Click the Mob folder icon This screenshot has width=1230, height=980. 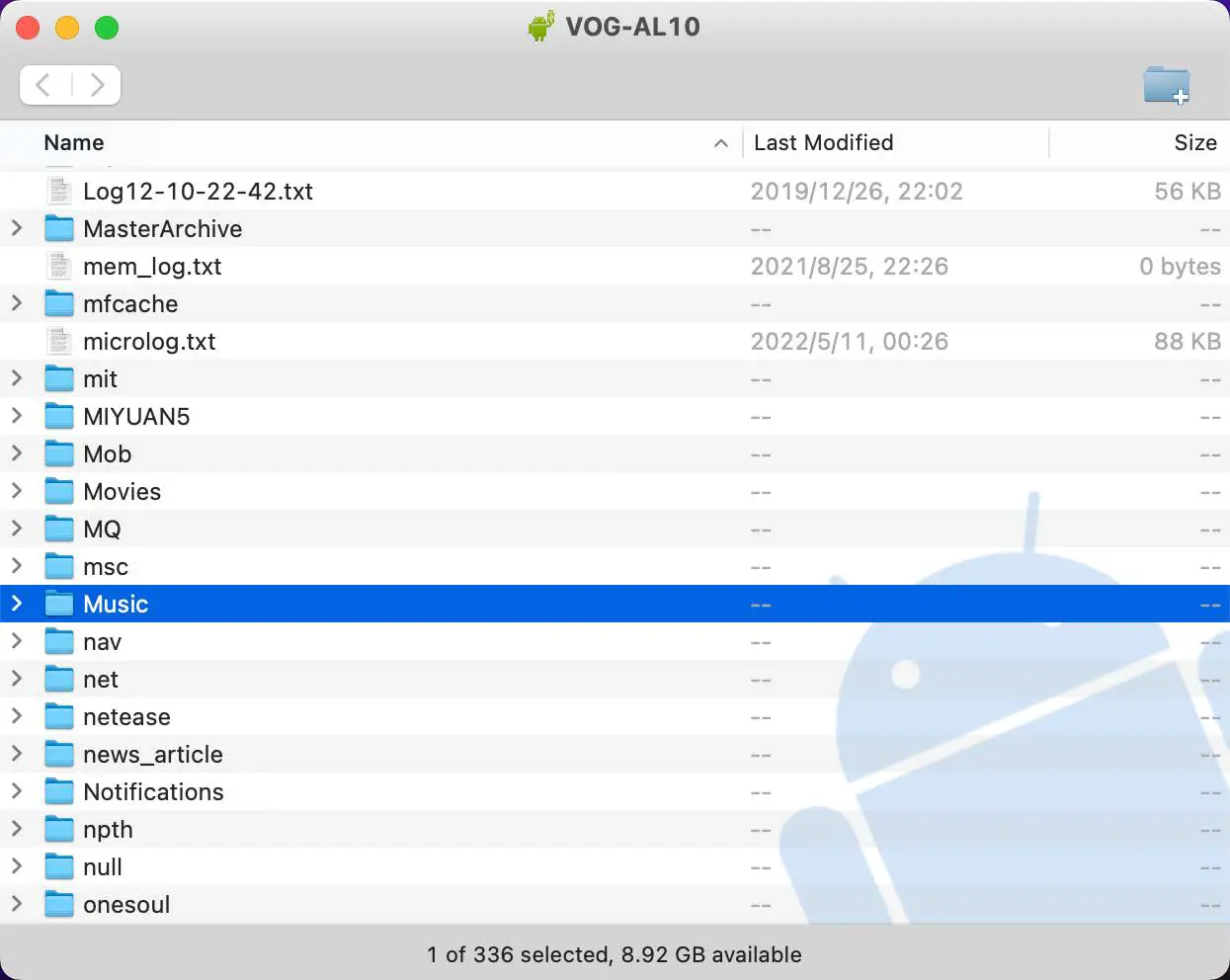59,453
